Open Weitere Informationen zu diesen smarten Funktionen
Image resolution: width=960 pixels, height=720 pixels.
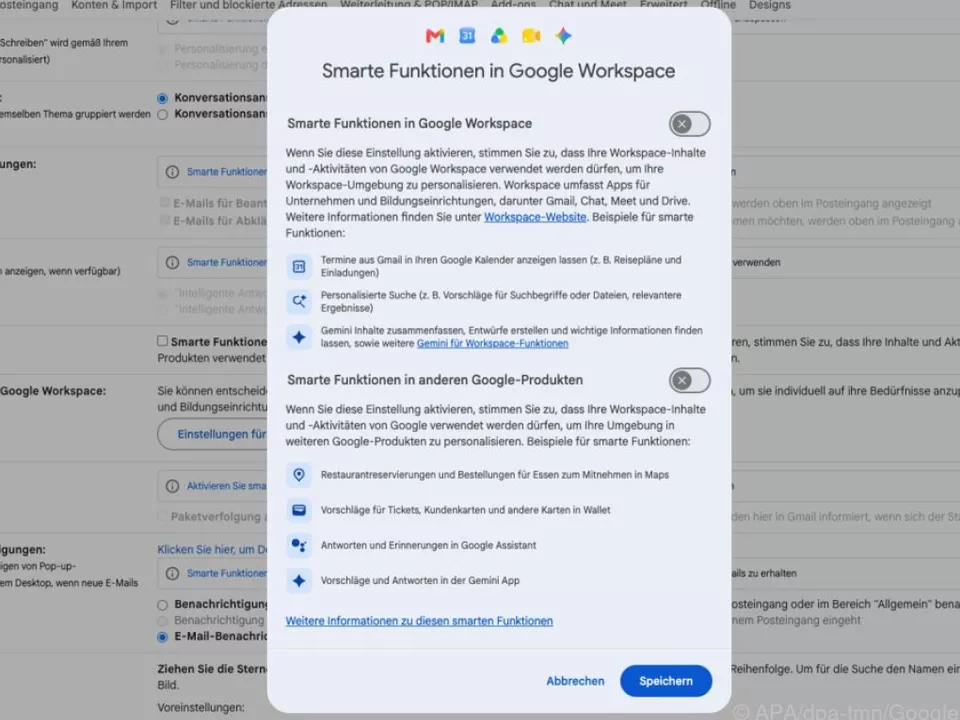[x=419, y=621]
